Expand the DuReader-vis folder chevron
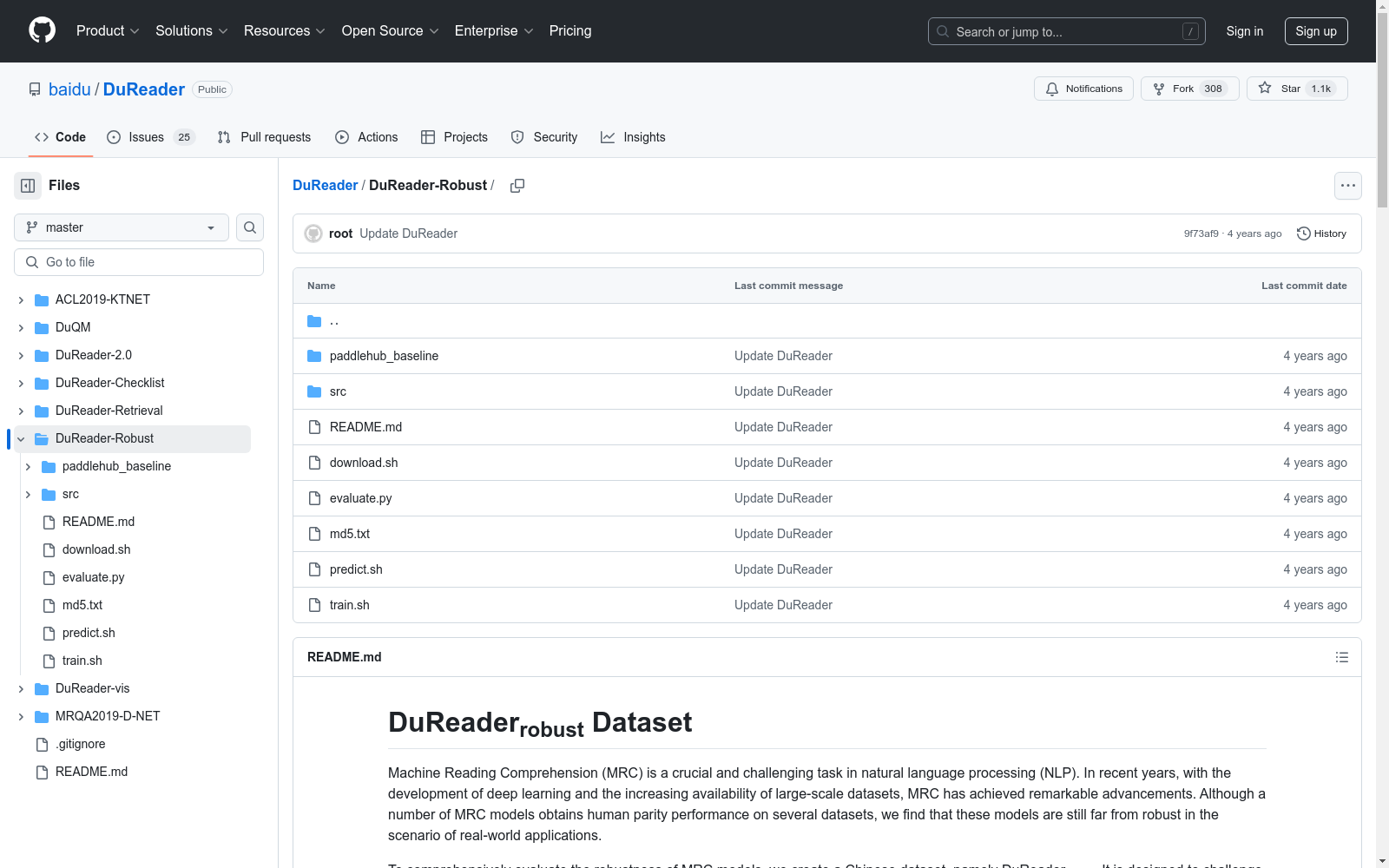Screen dimensions: 1389x868 (x=21, y=688)
